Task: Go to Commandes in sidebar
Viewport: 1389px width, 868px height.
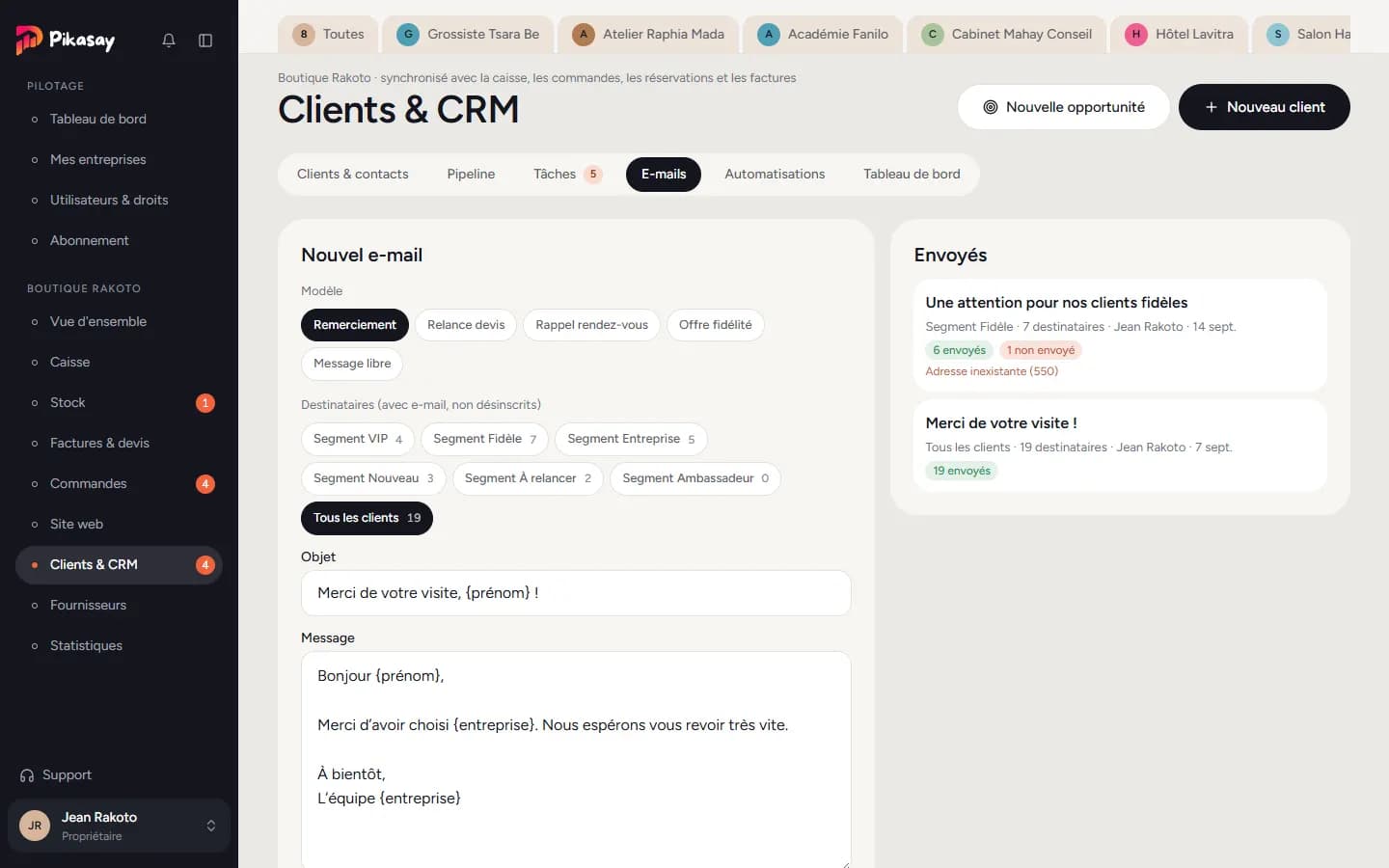Action: (119, 483)
